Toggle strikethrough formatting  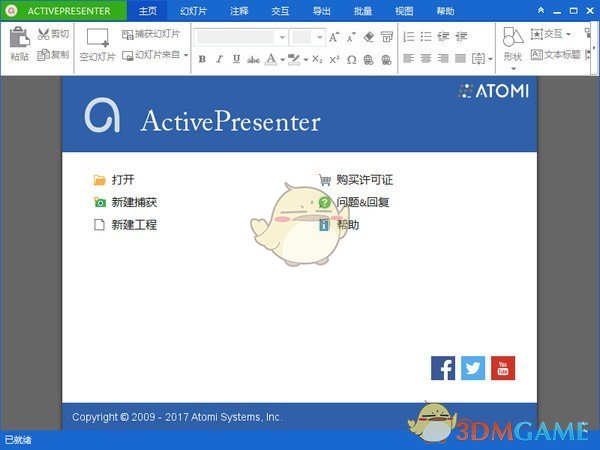pyautogui.click(x=253, y=59)
